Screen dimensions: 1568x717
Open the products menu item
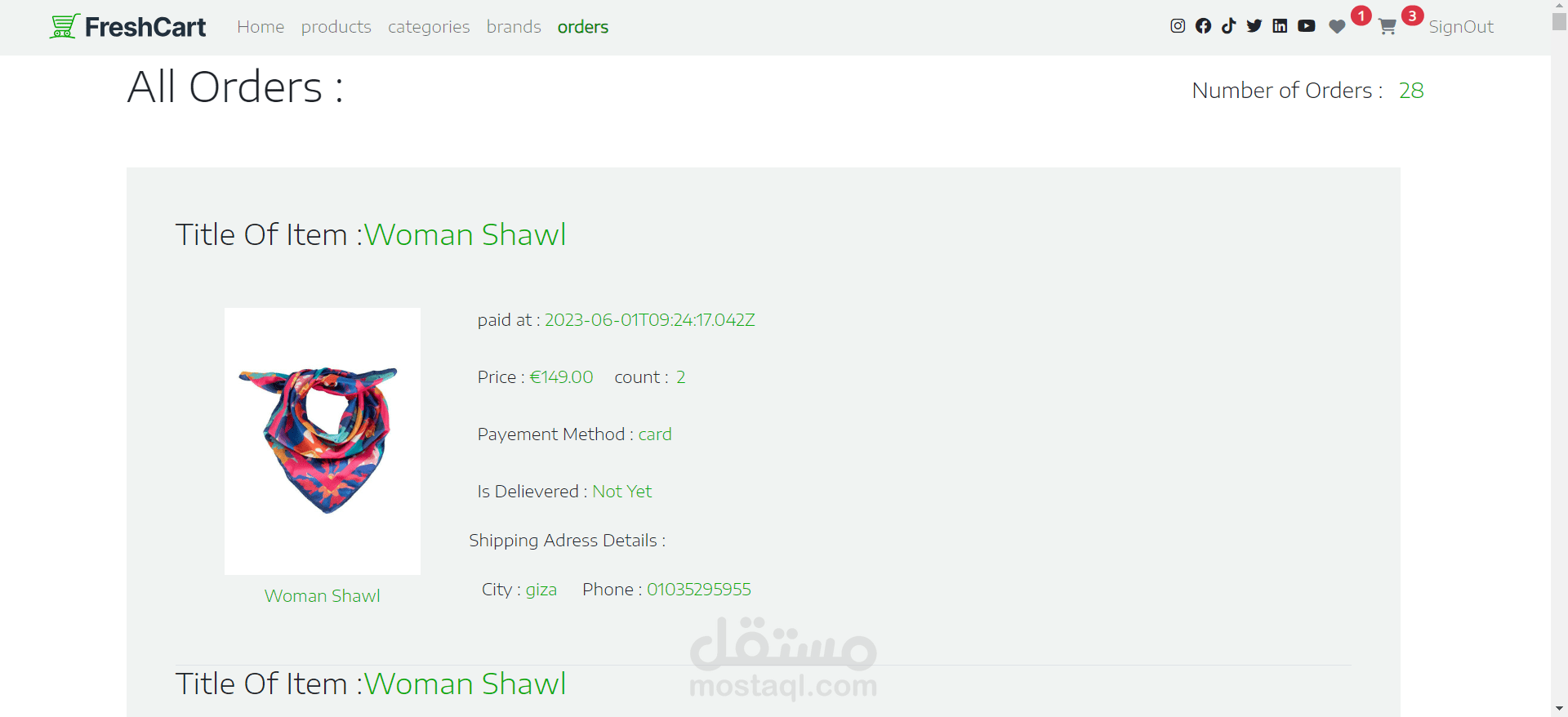[336, 27]
